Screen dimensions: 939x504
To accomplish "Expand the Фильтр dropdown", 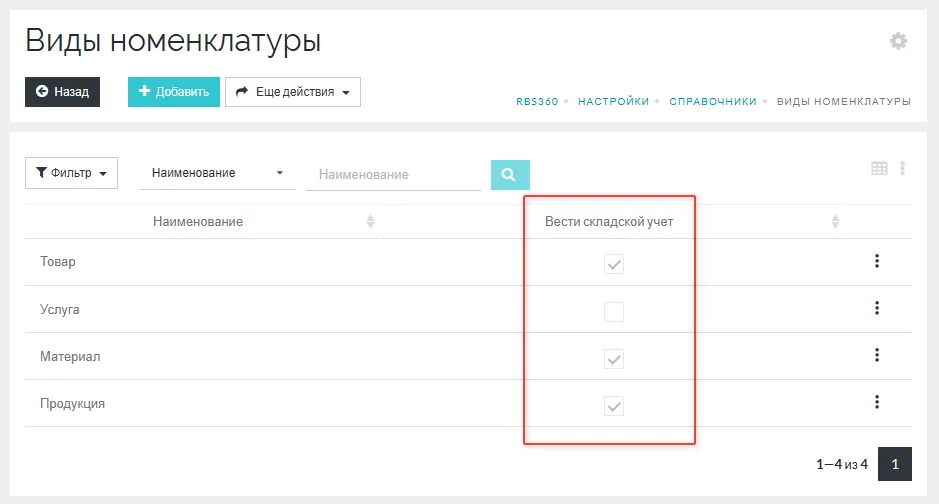I will [71, 173].
